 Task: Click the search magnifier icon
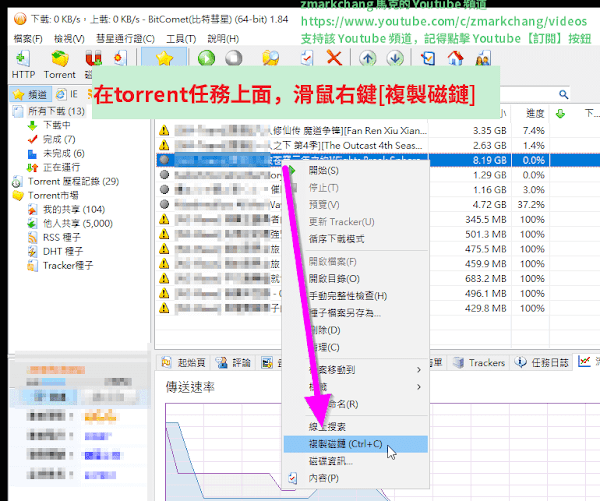click(x=563, y=94)
